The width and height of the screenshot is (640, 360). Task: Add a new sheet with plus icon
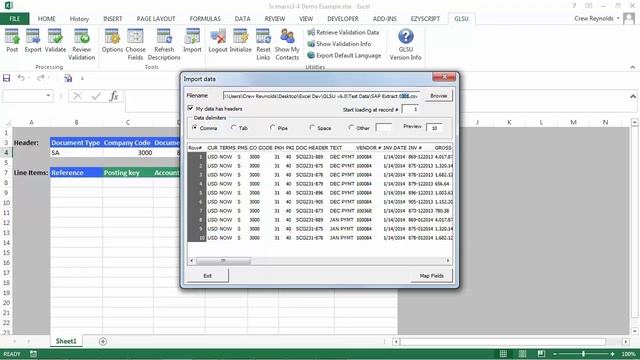coord(103,341)
